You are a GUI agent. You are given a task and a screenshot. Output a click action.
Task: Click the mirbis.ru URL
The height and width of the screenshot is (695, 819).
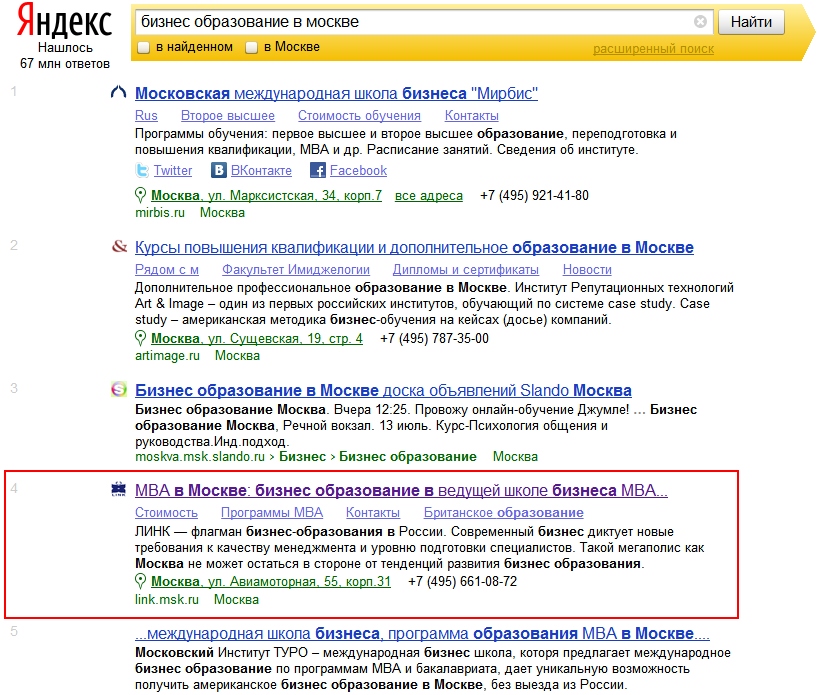pyautogui.click(x=160, y=213)
